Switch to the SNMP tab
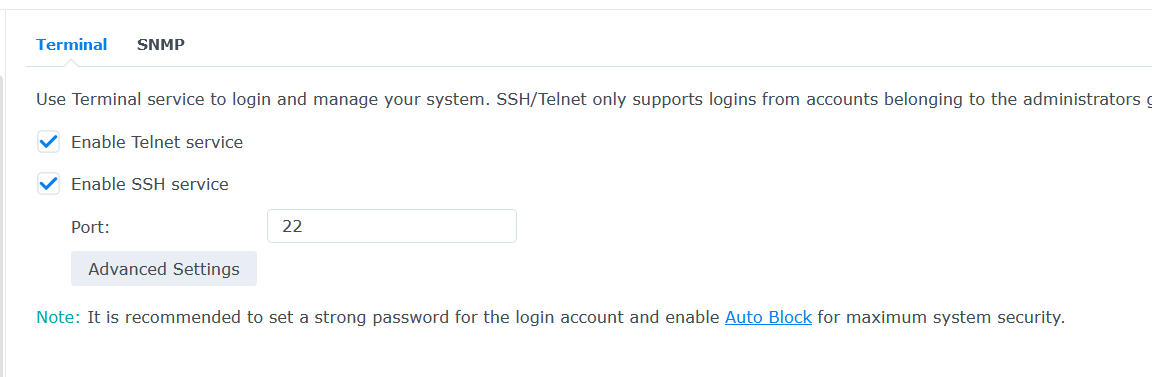This screenshot has width=1152, height=377. click(160, 45)
